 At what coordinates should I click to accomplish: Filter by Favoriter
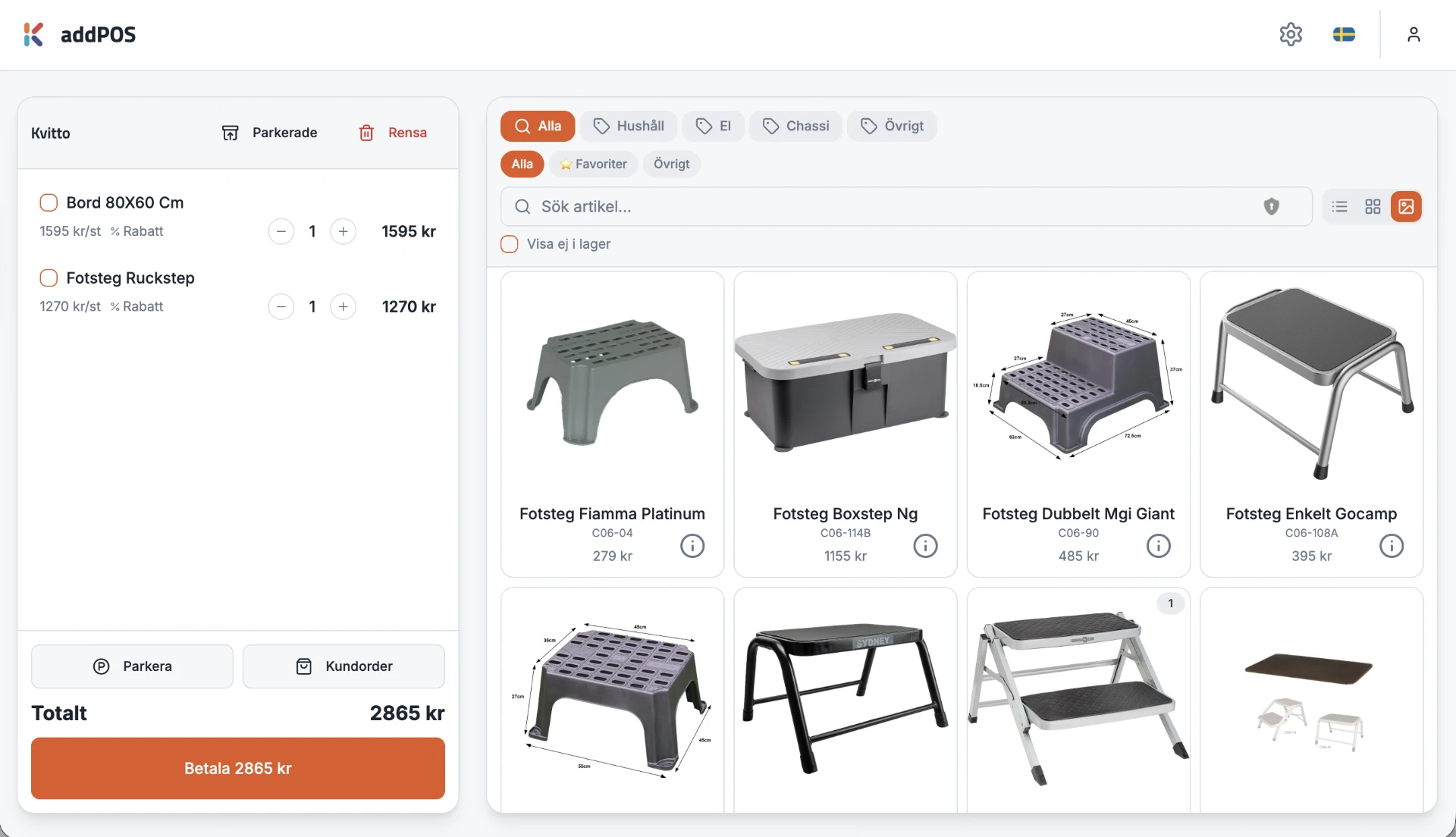pyautogui.click(x=594, y=164)
